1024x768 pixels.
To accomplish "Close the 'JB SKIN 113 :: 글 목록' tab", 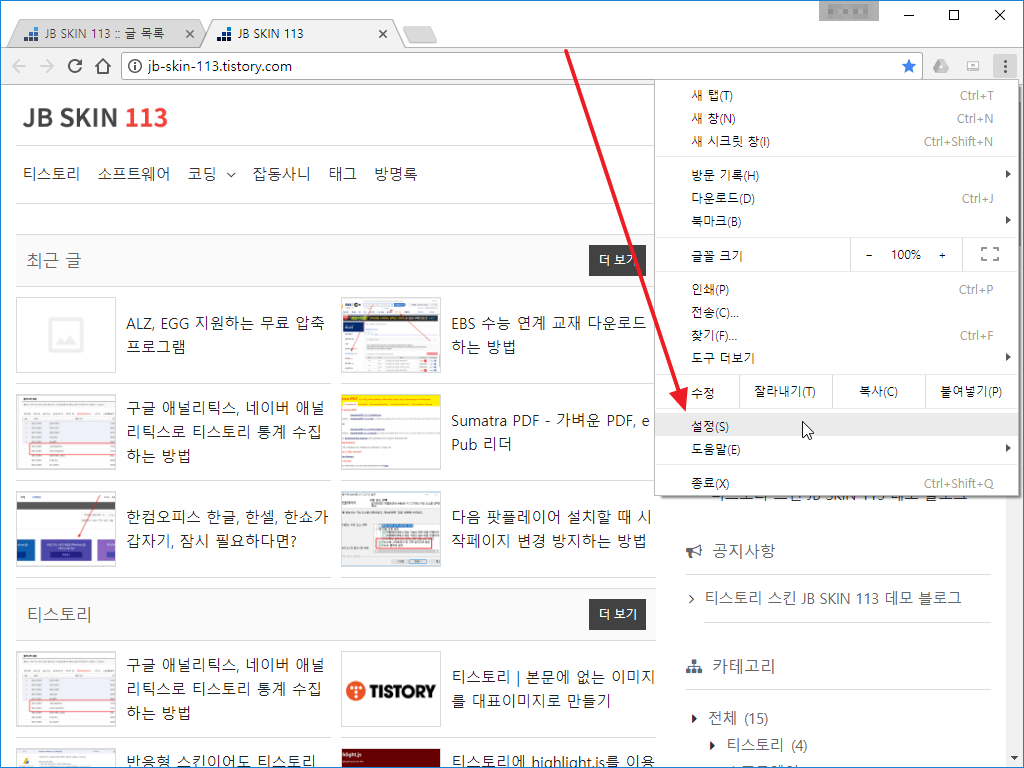I will pos(189,34).
